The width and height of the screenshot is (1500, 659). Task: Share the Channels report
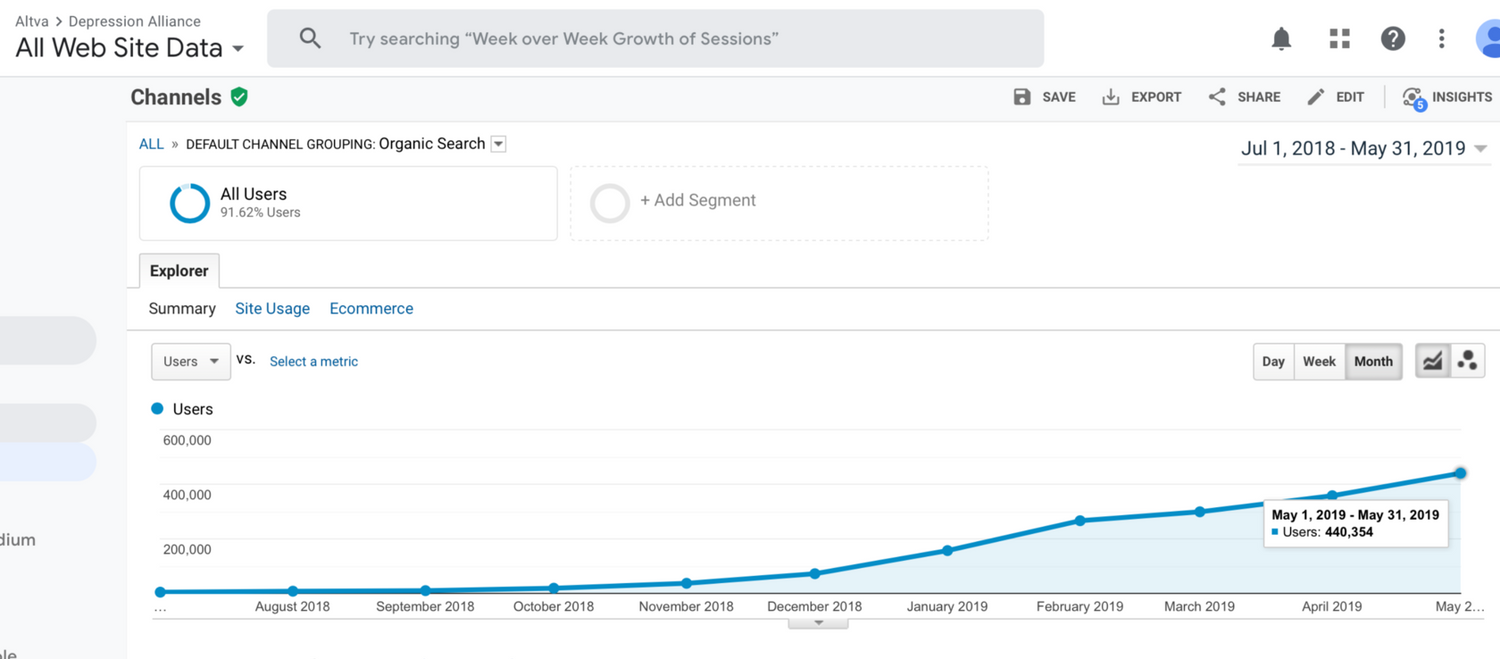point(1244,97)
